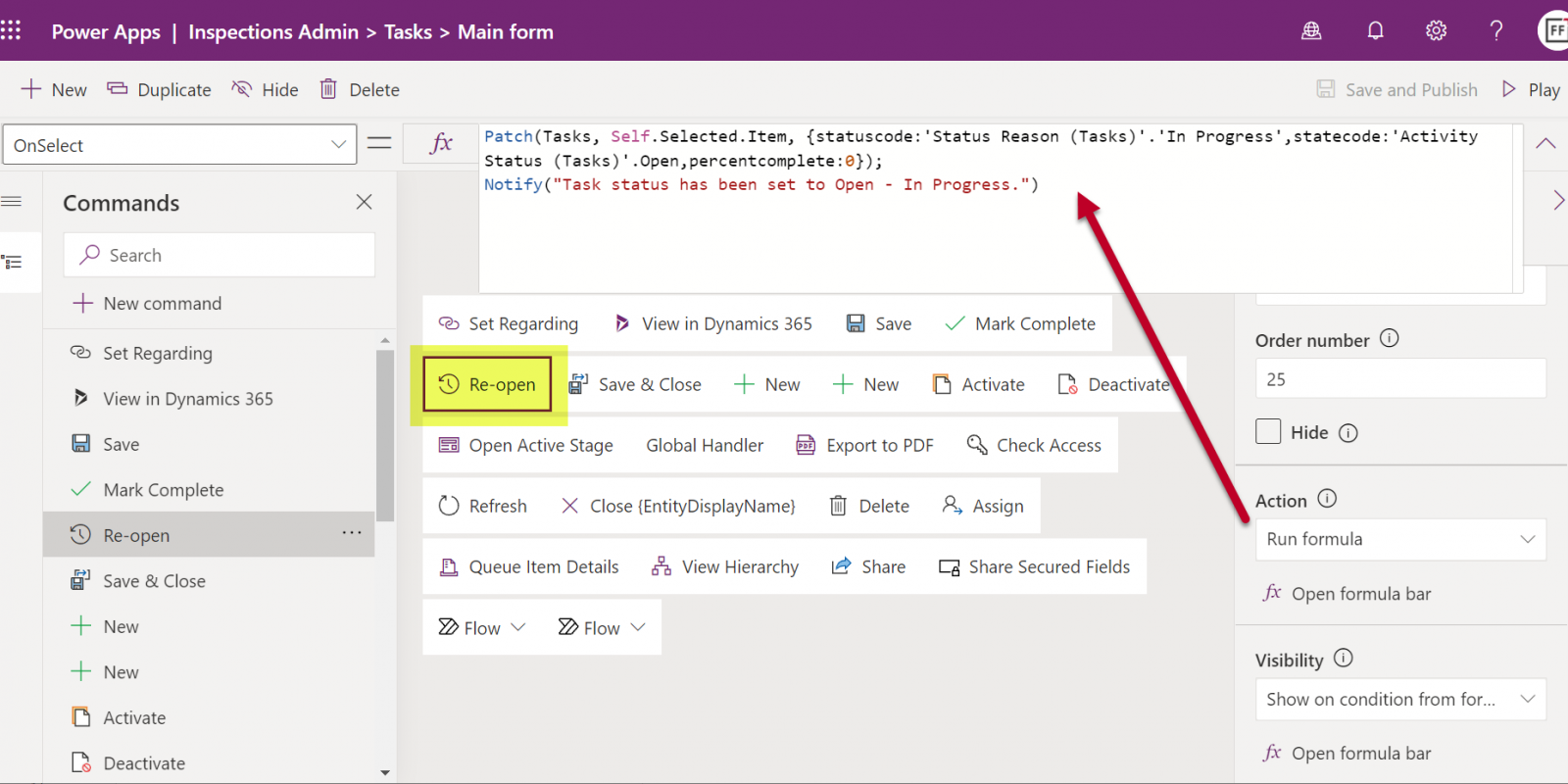This screenshot has width=1568, height=784.
Task: Click Check Access command
Action: pos(1034,445)
